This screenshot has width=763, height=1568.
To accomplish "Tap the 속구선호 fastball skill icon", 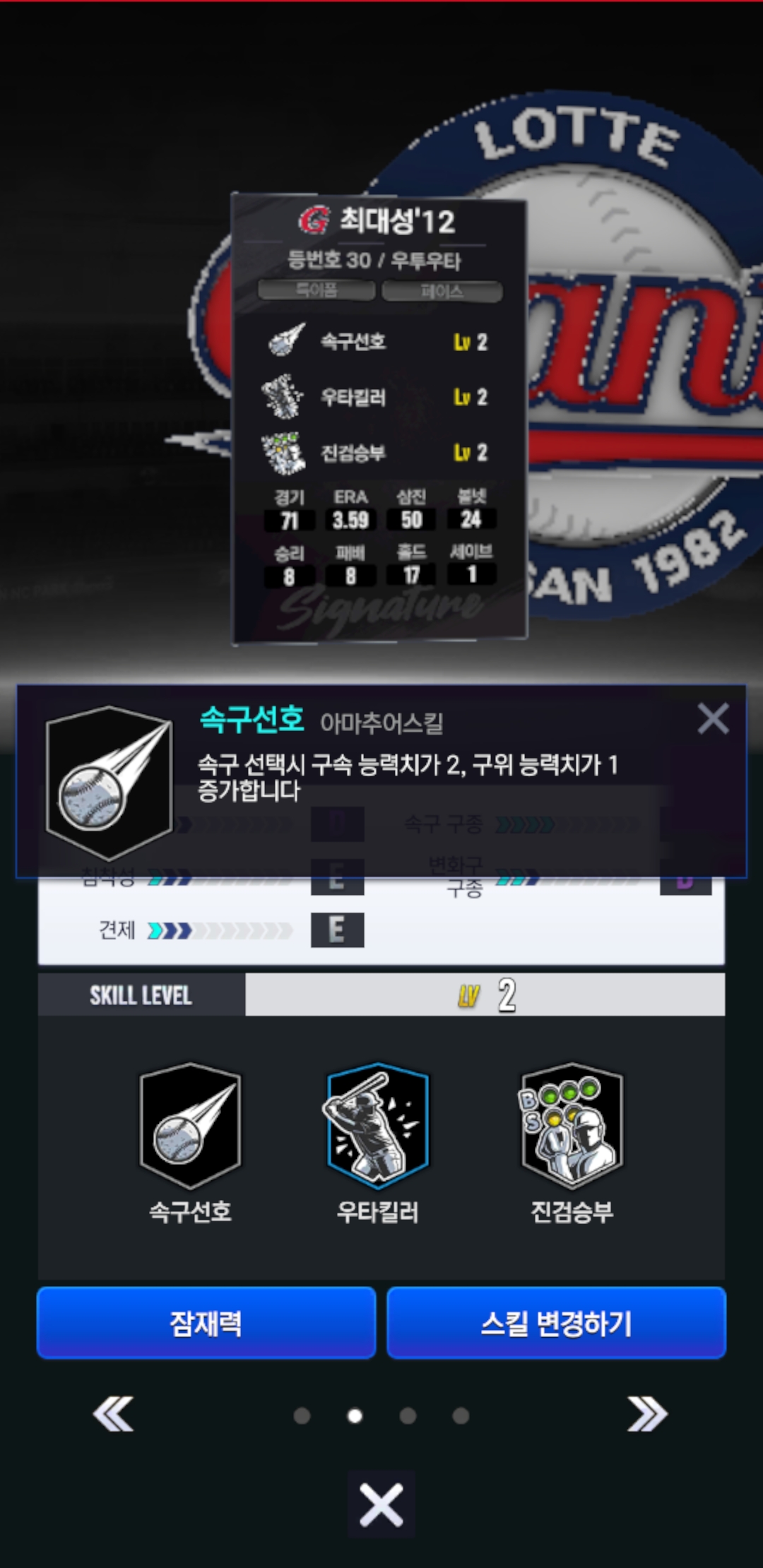I will click(190, 1125).
